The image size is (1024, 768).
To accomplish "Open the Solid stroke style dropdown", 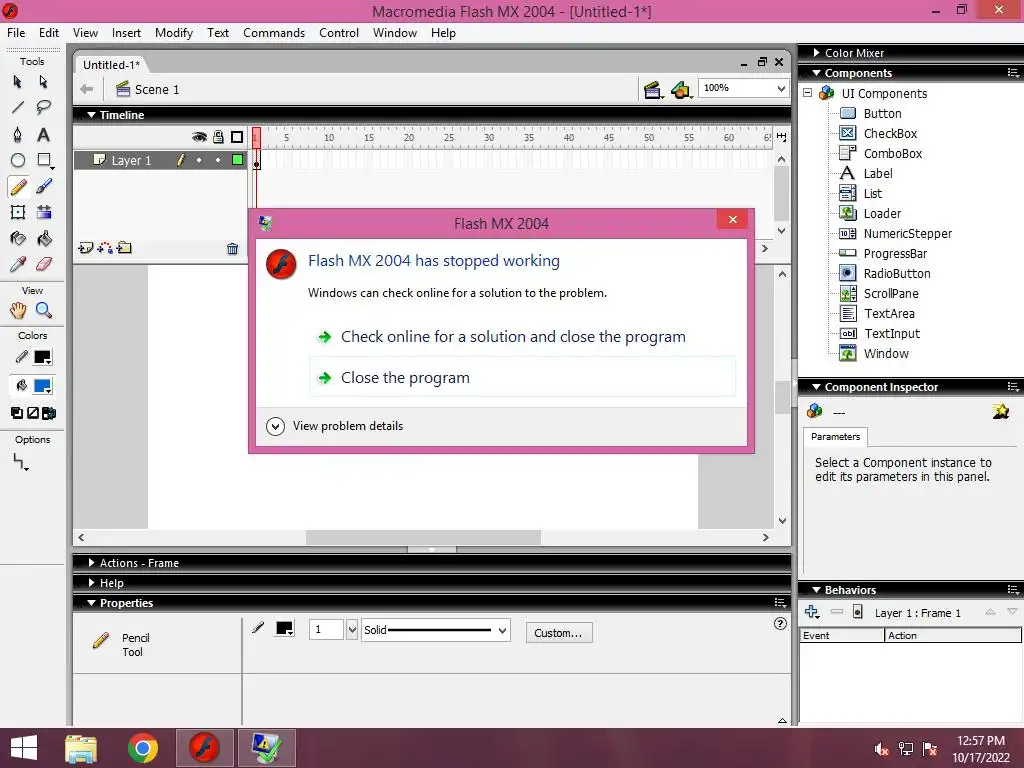I will (502, 630).
